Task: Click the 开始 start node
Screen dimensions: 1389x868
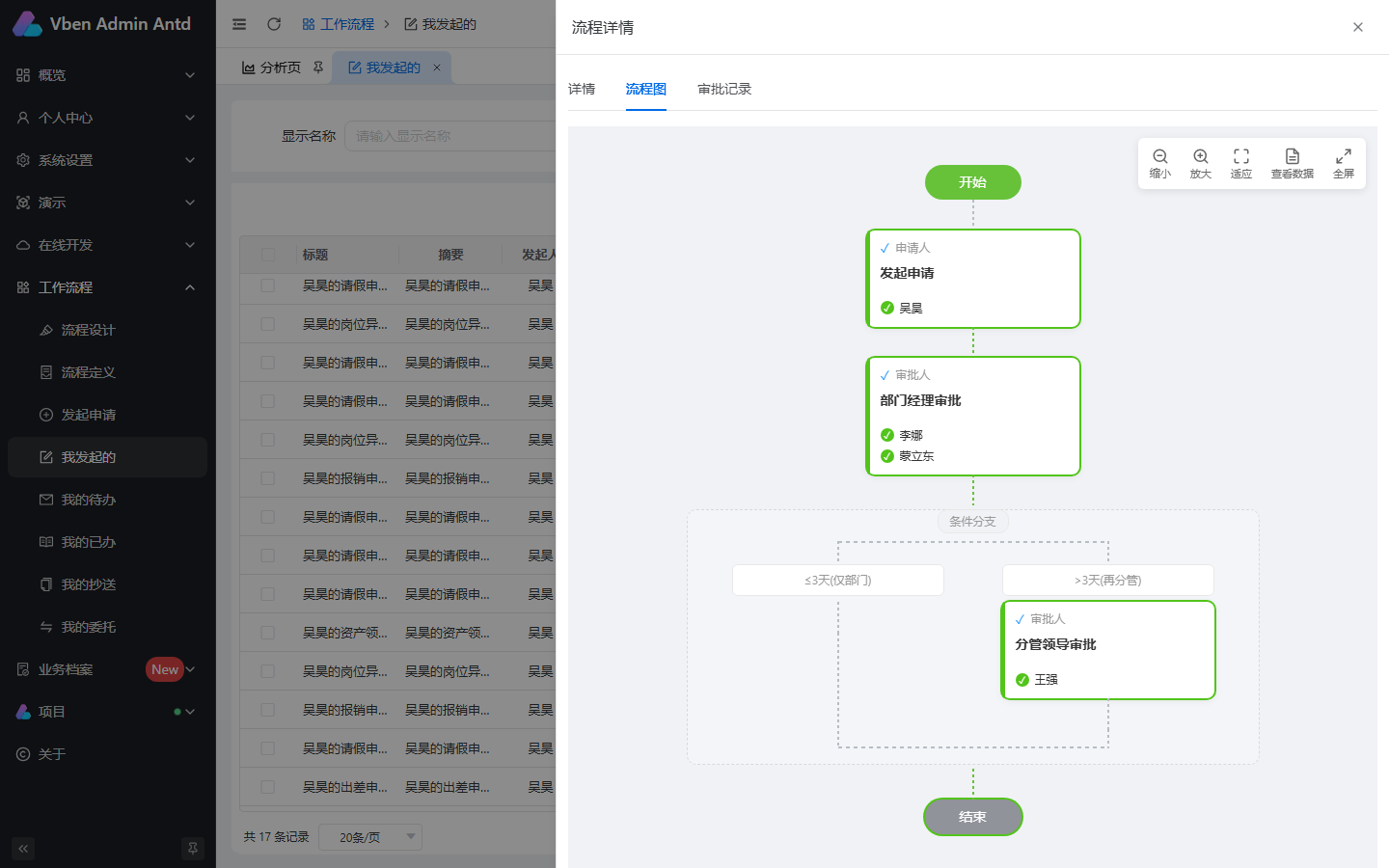Action: (973, 182)
